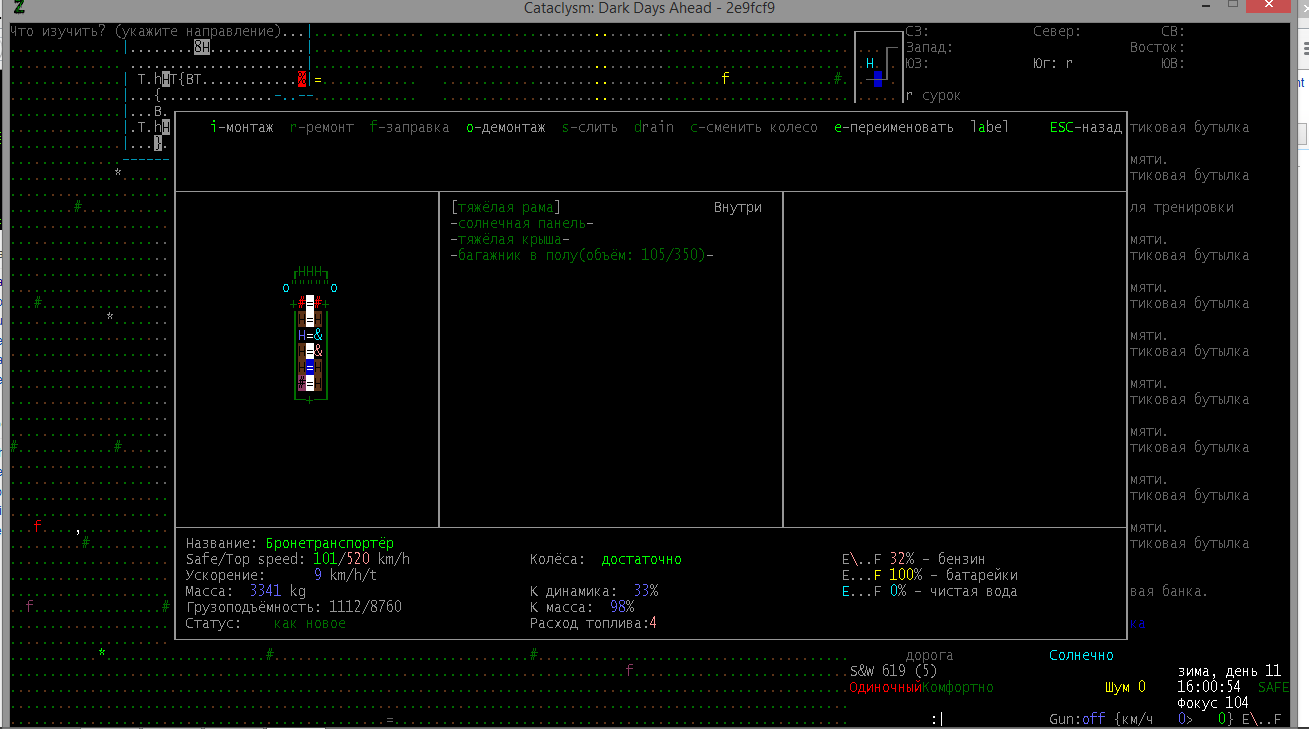
Task: Click the Gun:off status
Action: pos(1078,719)
